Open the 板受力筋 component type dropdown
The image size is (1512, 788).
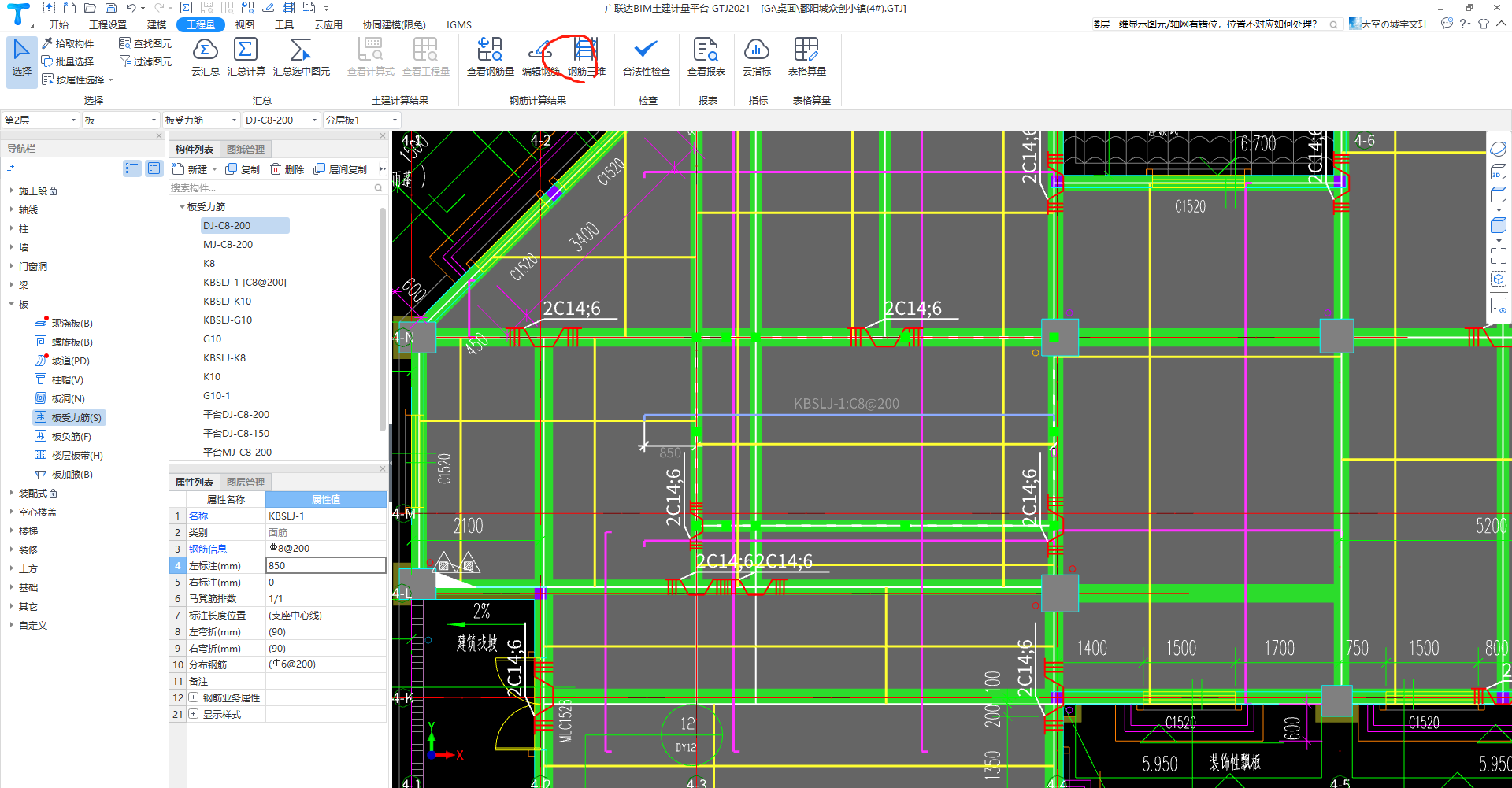(x=201, y=120)
